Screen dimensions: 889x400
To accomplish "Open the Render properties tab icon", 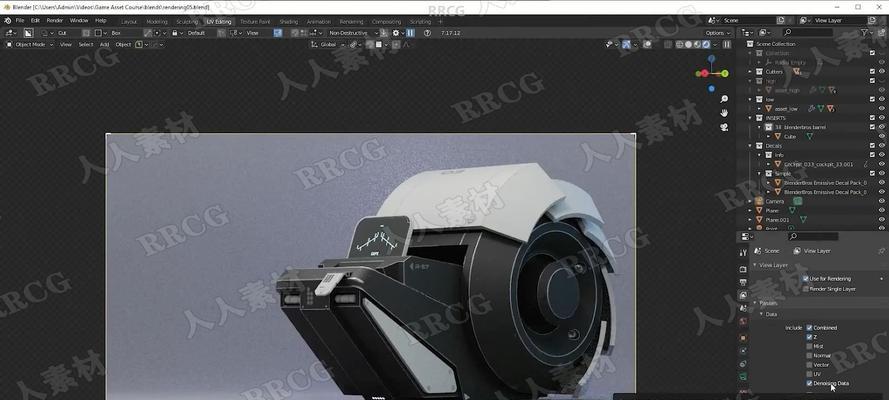I will (743, 269).
